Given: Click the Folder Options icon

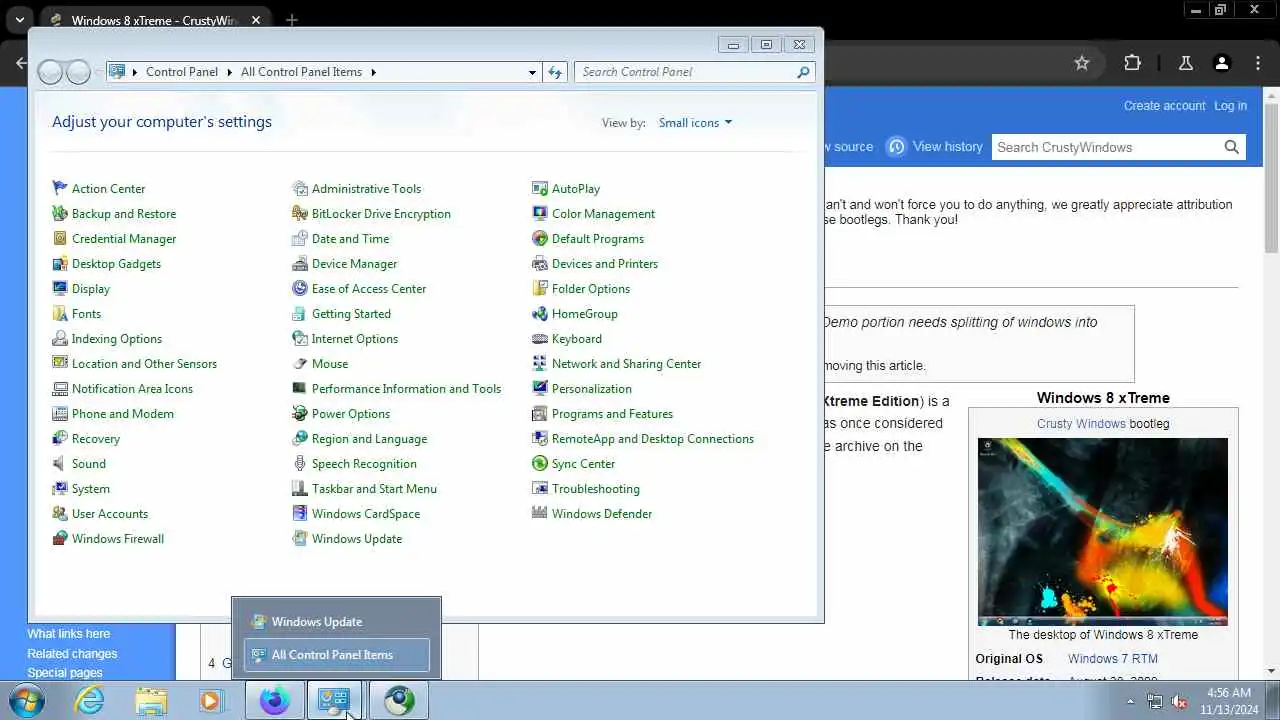Looking at the screenshot, I should pos(540,289).
